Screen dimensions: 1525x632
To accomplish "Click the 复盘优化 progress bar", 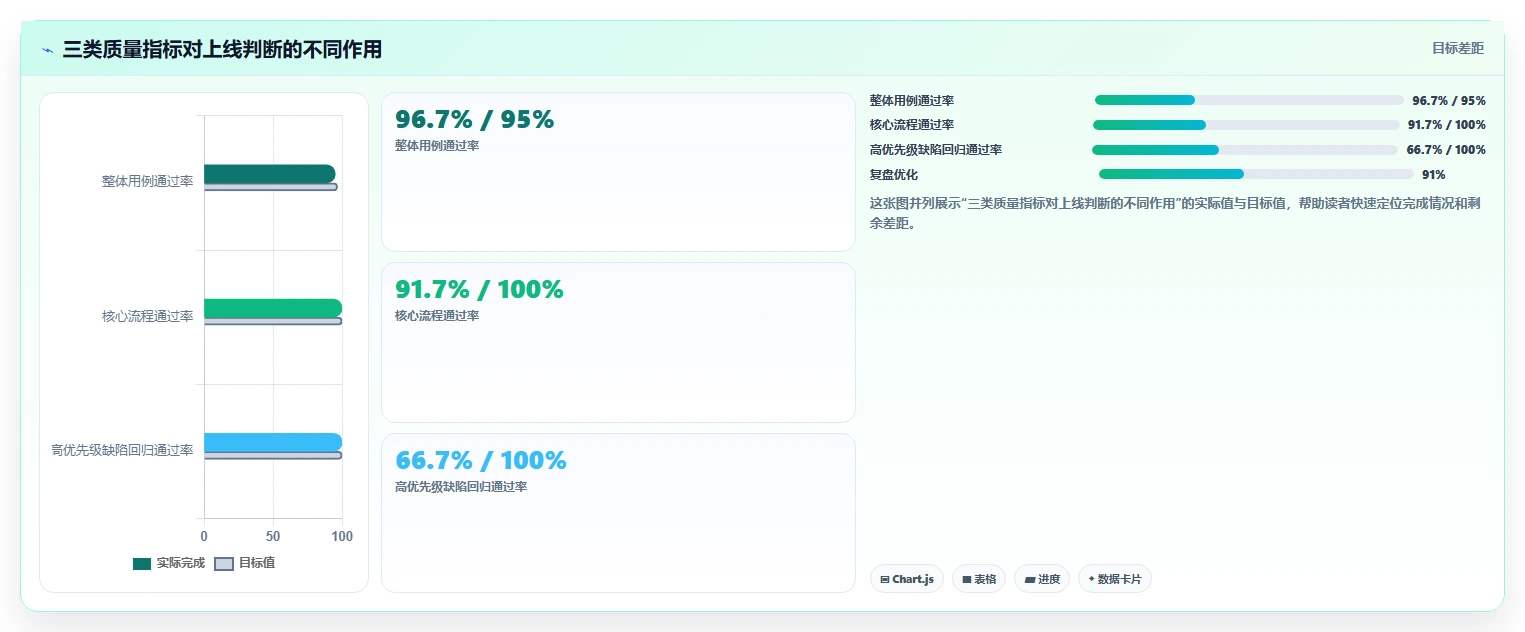I will [x=1256, y=174].
